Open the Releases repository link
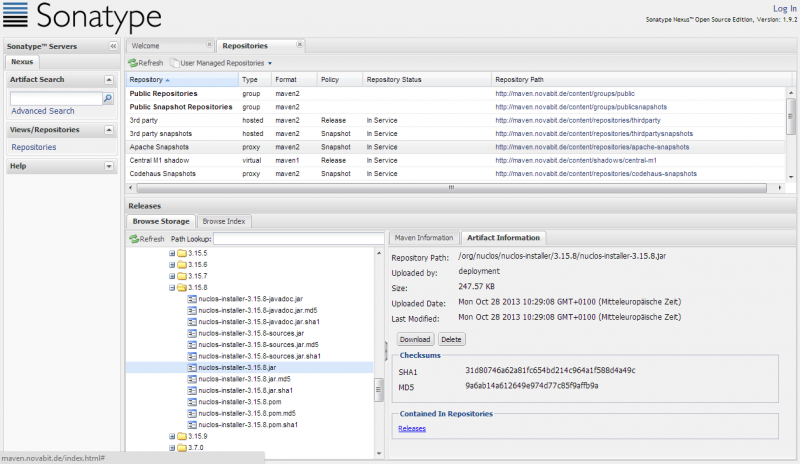Image resolution: width=800 pixels, height=464 pixels. [x=412, y=429]
